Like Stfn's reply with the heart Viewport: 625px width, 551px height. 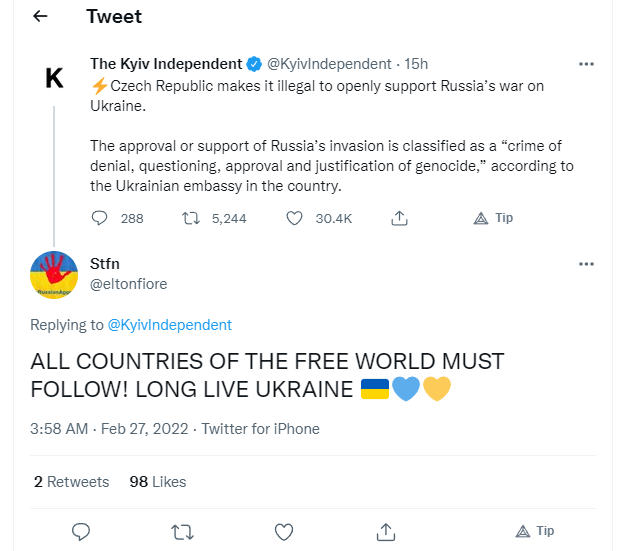coord(284,531)
